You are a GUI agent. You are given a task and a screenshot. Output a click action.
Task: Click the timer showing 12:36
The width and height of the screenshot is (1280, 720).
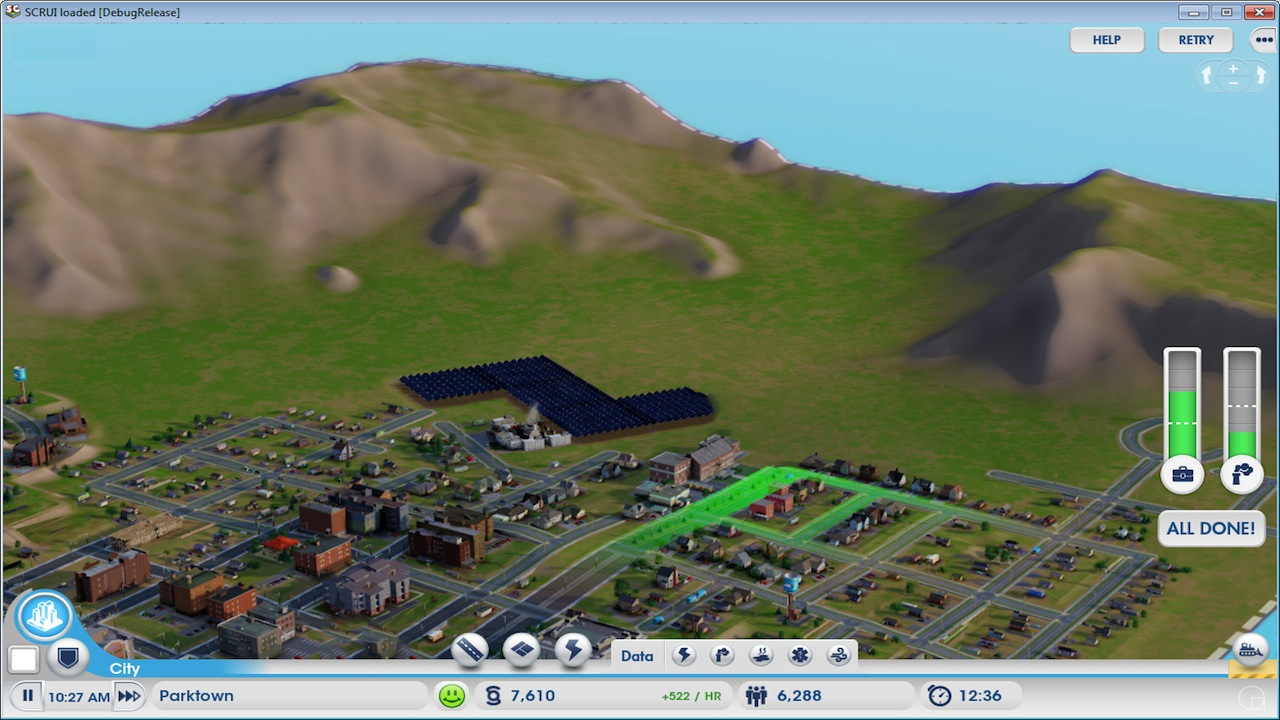[x=971, y=696]
